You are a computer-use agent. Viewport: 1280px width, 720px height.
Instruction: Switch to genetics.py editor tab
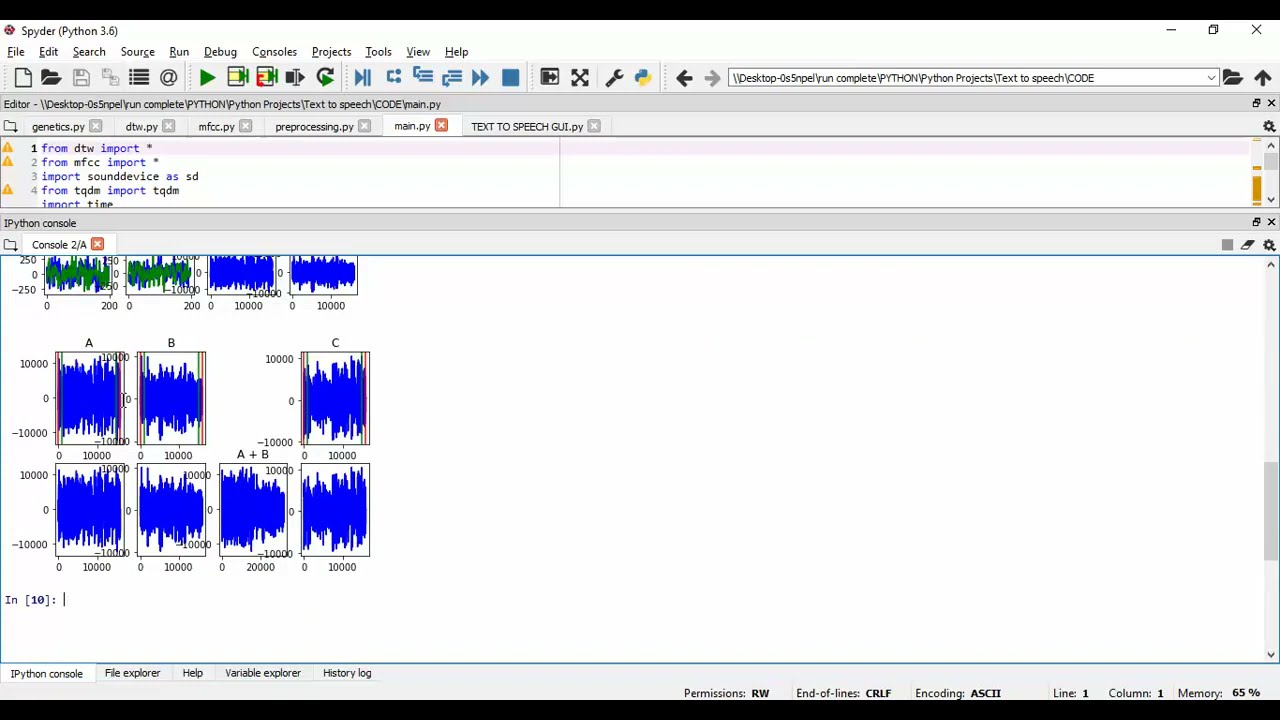pos(58,127)
